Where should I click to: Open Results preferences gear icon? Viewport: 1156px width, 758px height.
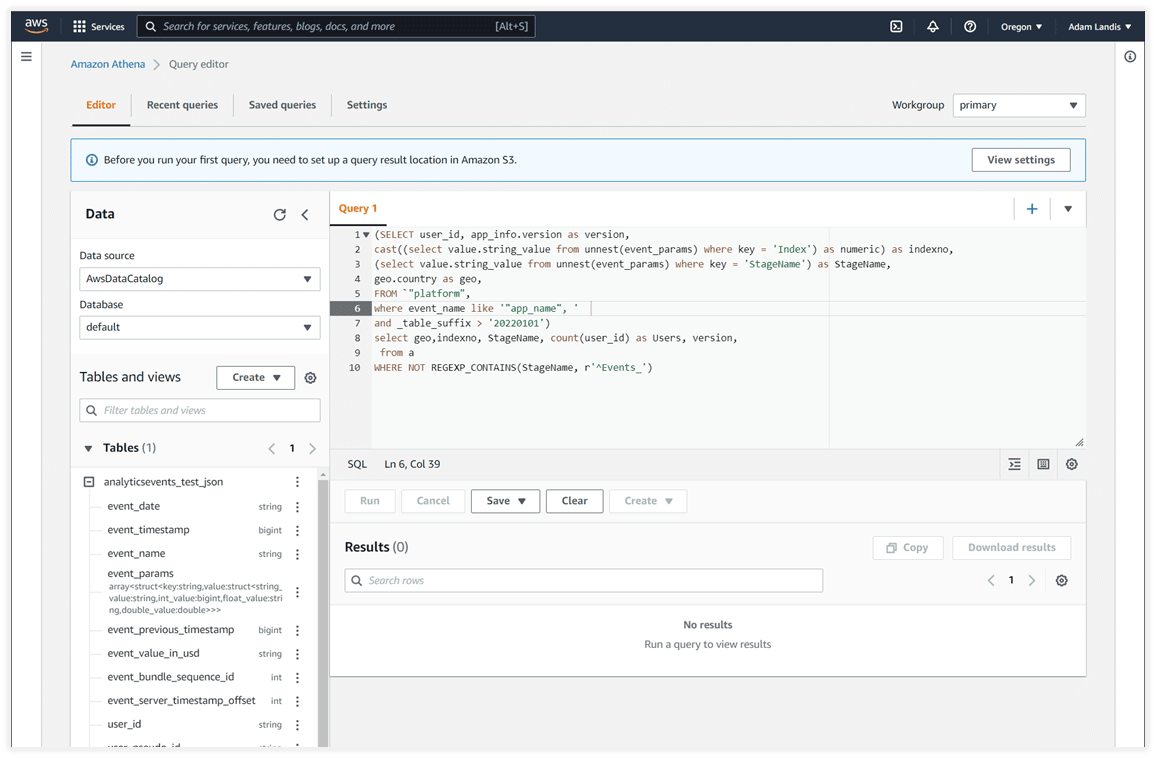pos(1062,581)
